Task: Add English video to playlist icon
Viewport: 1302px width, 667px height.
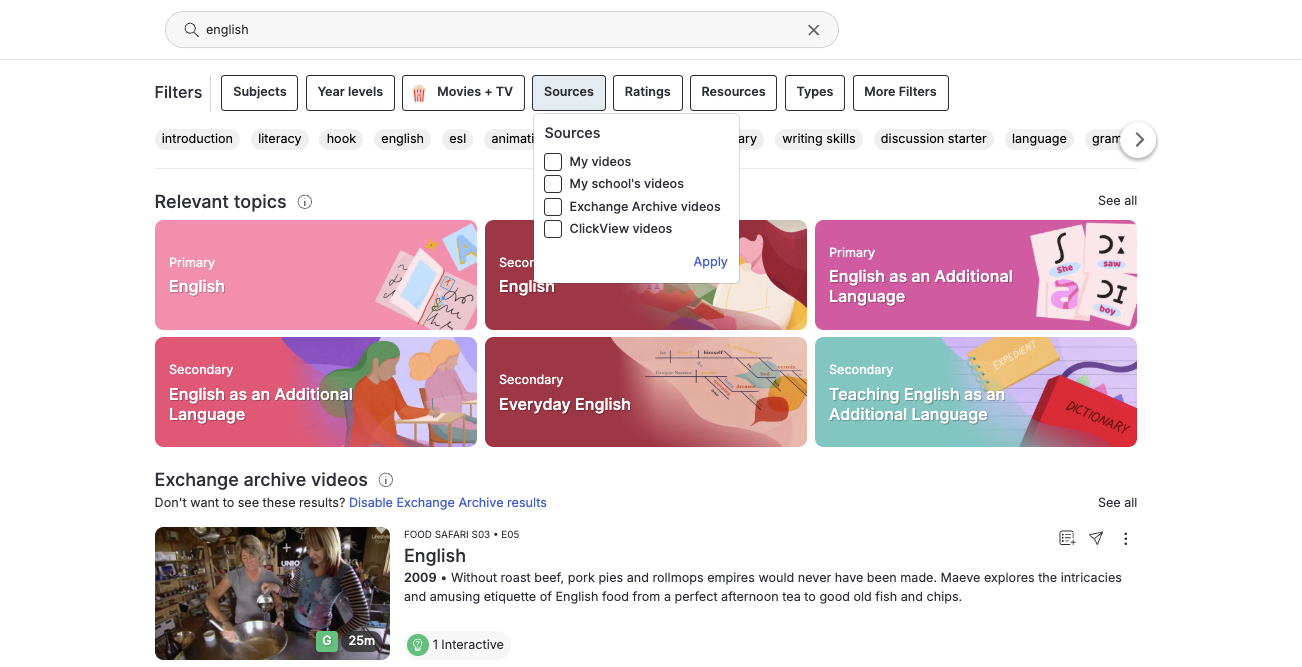Action: [1067, 538]
